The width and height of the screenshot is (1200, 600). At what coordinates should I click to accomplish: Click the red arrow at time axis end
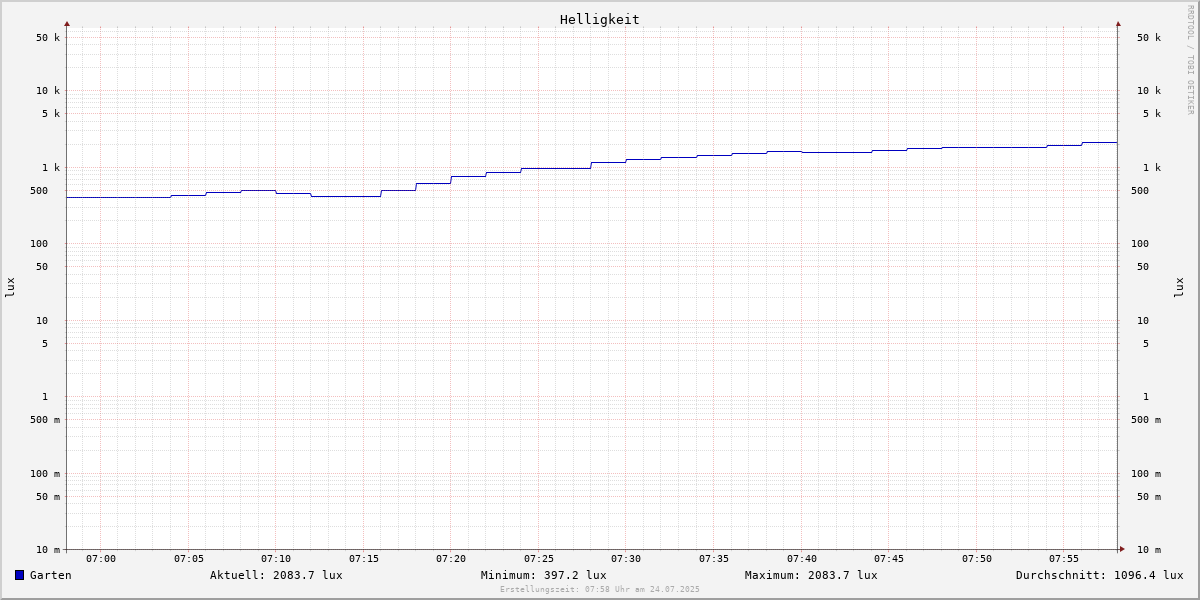click(1122, 549)
